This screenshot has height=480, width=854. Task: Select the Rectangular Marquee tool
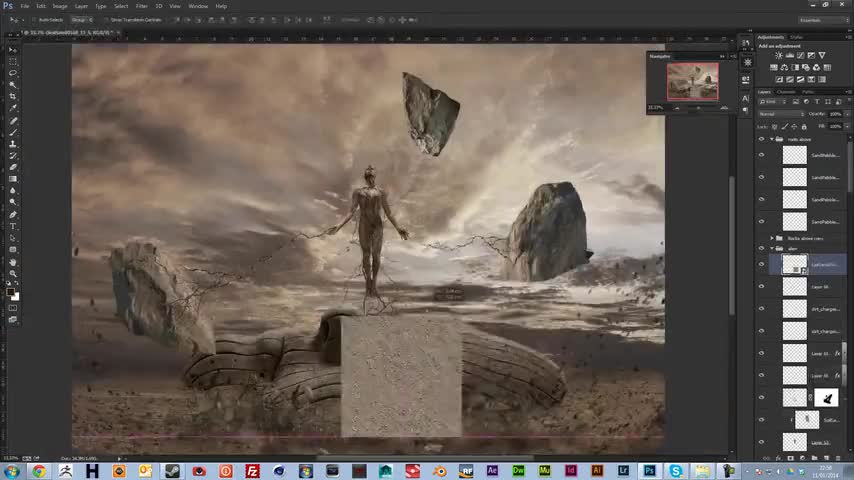point(13,62)
